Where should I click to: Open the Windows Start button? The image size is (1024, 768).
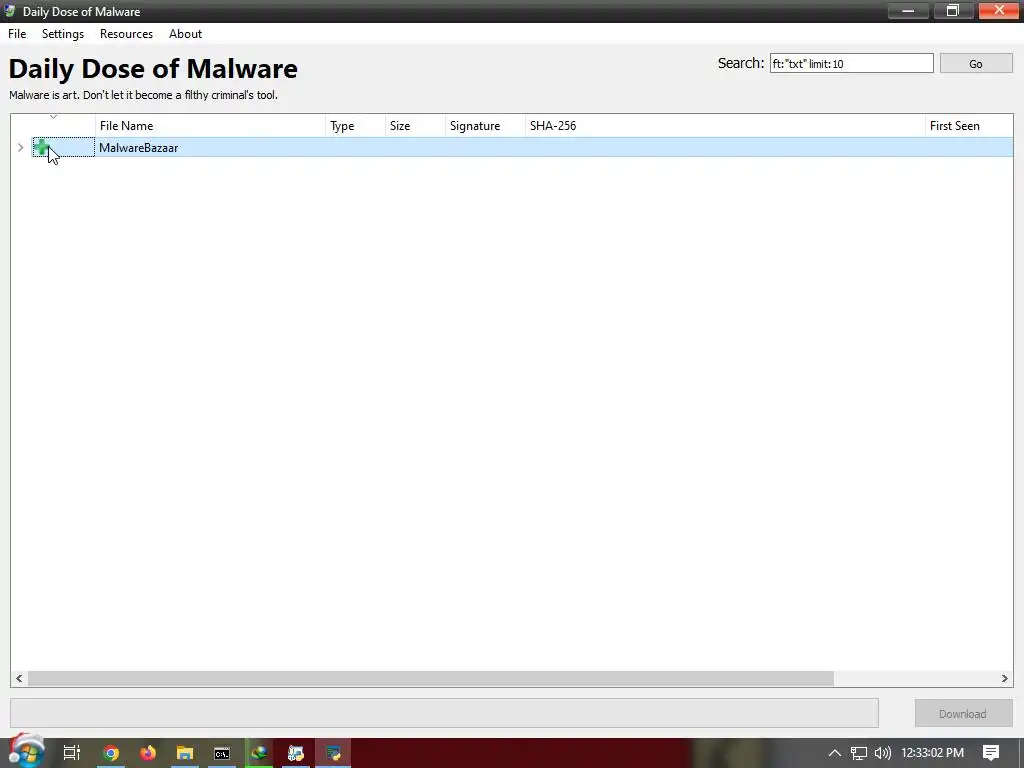[x=26, y=752]
